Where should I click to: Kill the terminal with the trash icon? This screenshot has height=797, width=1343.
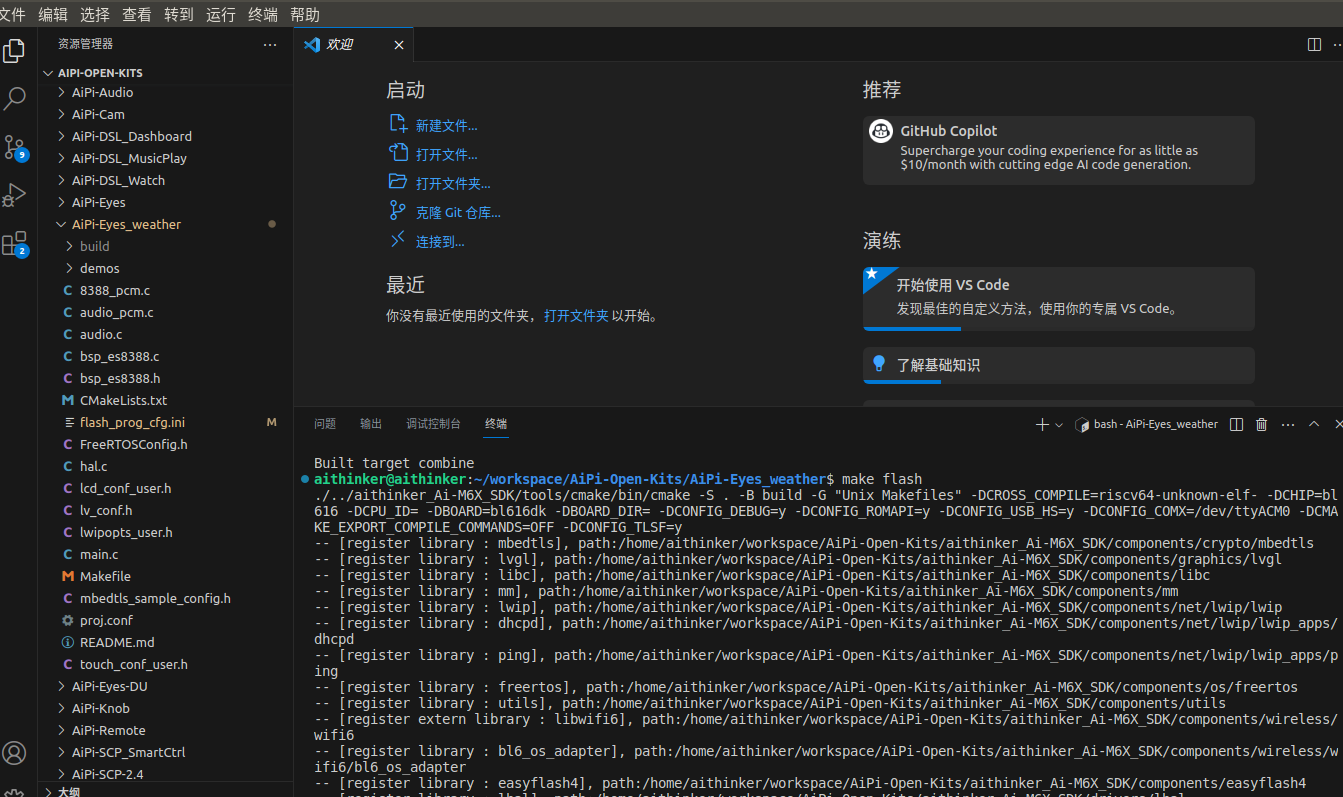[x=1262, y=424]
